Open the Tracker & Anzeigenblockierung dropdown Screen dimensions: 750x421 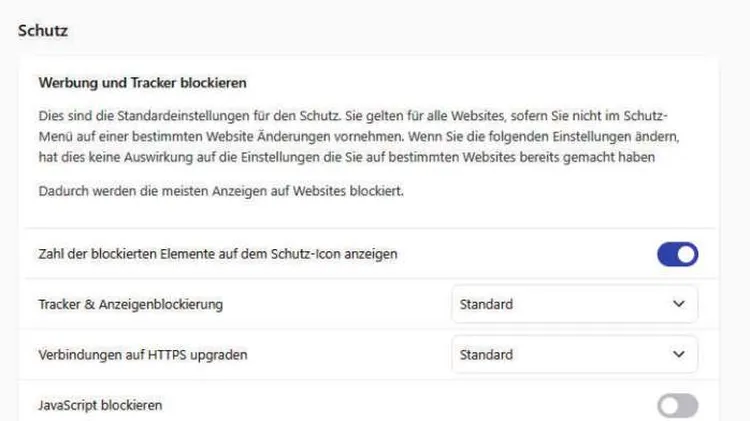coord(574,304)
